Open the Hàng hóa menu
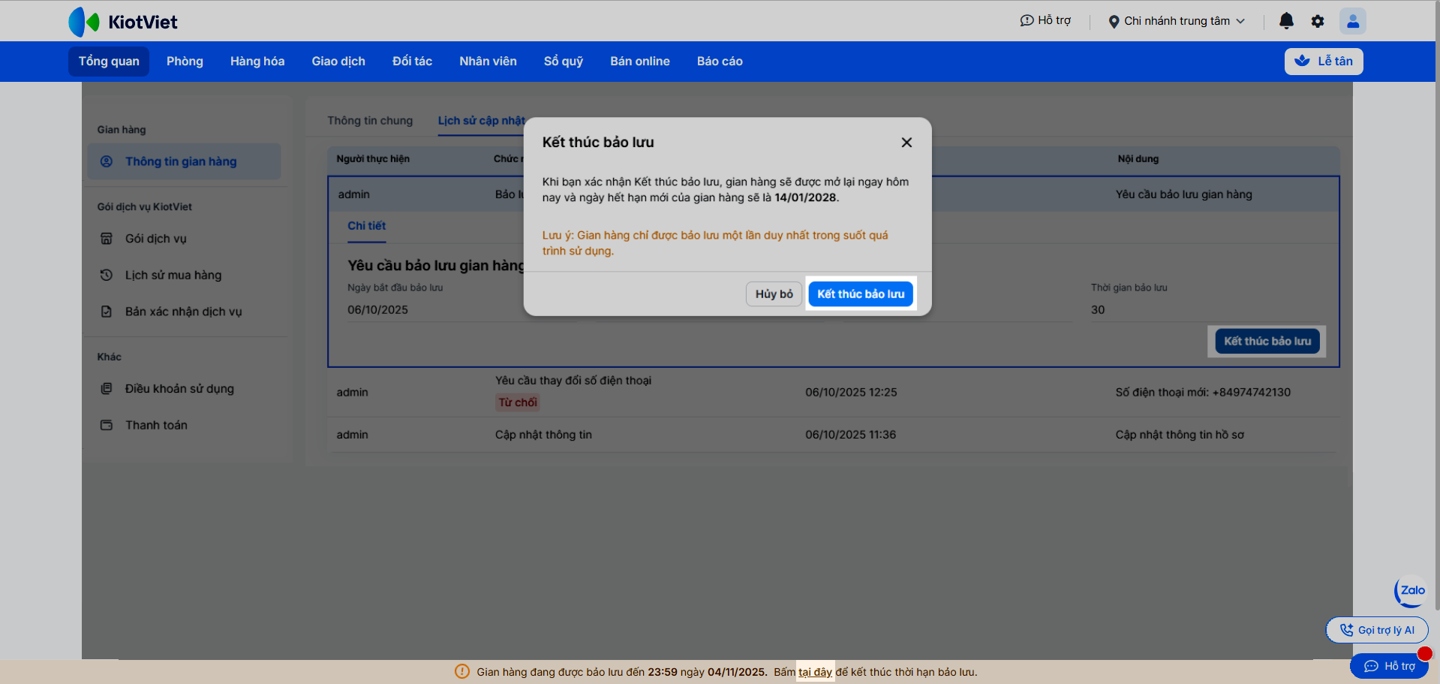The height and width of the screenshot is (684, 1440). click(x=257, y=61)
